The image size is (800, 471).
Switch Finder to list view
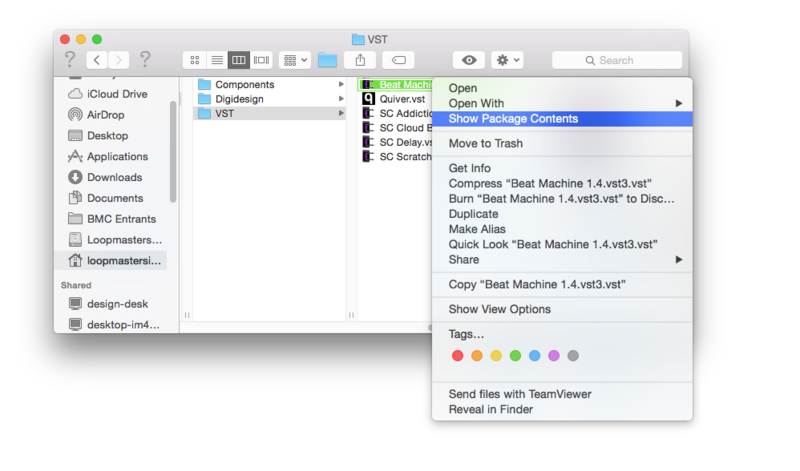pyautogui.click(x=217, y=60)
